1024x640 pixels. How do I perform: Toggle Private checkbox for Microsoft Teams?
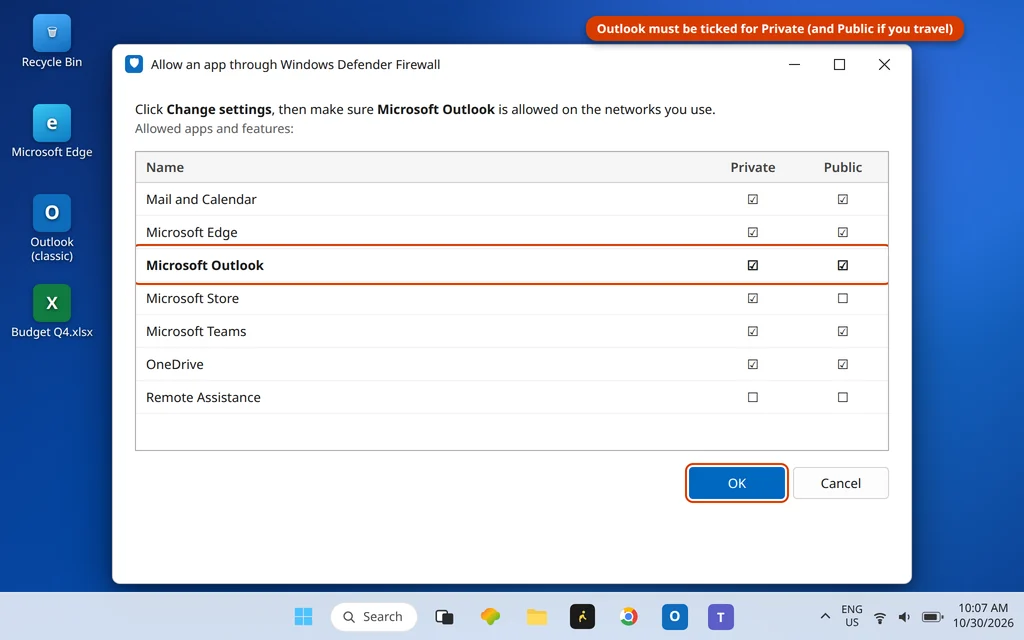click(753, 331)
